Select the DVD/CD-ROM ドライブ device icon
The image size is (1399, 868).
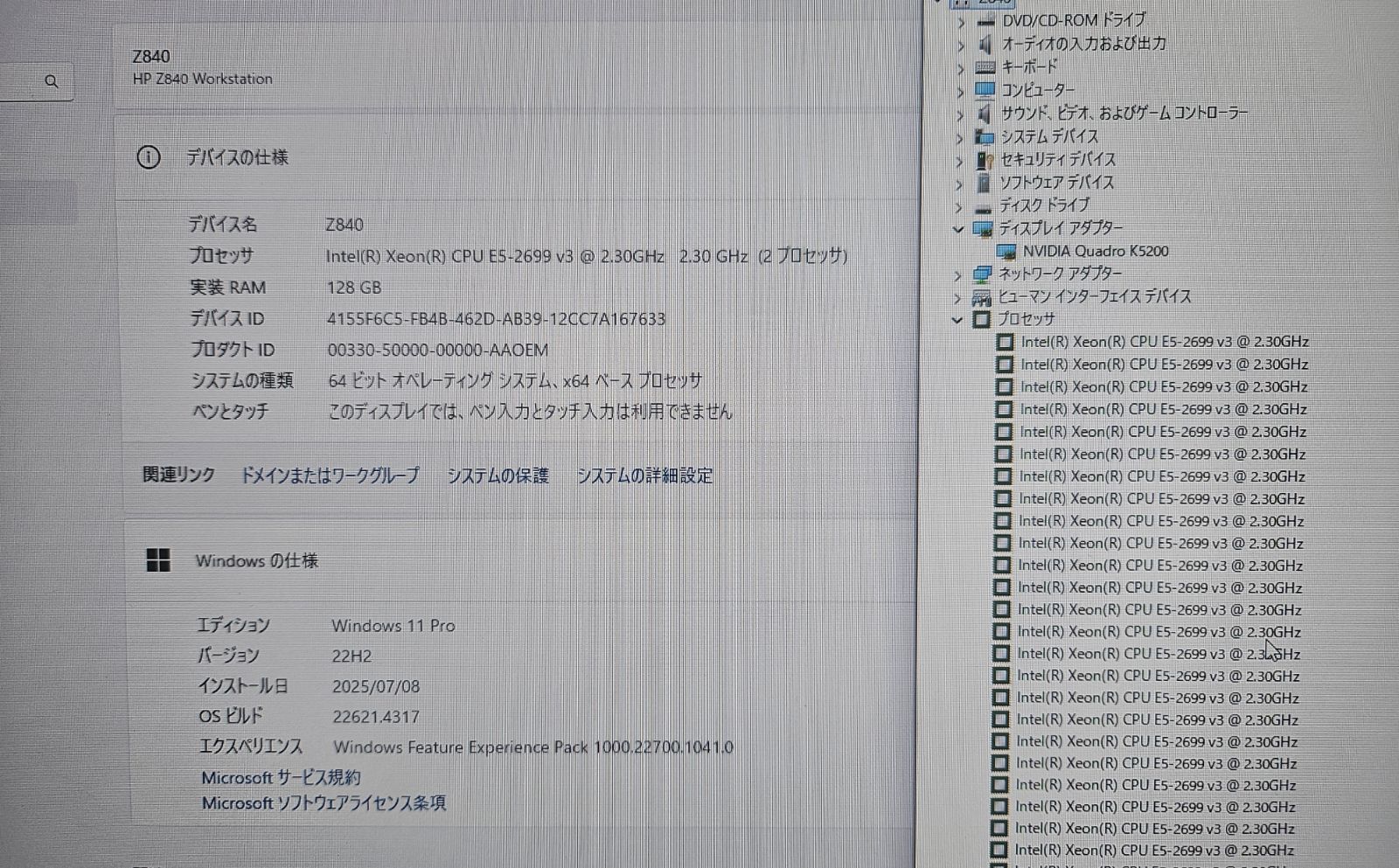[986, 20]
